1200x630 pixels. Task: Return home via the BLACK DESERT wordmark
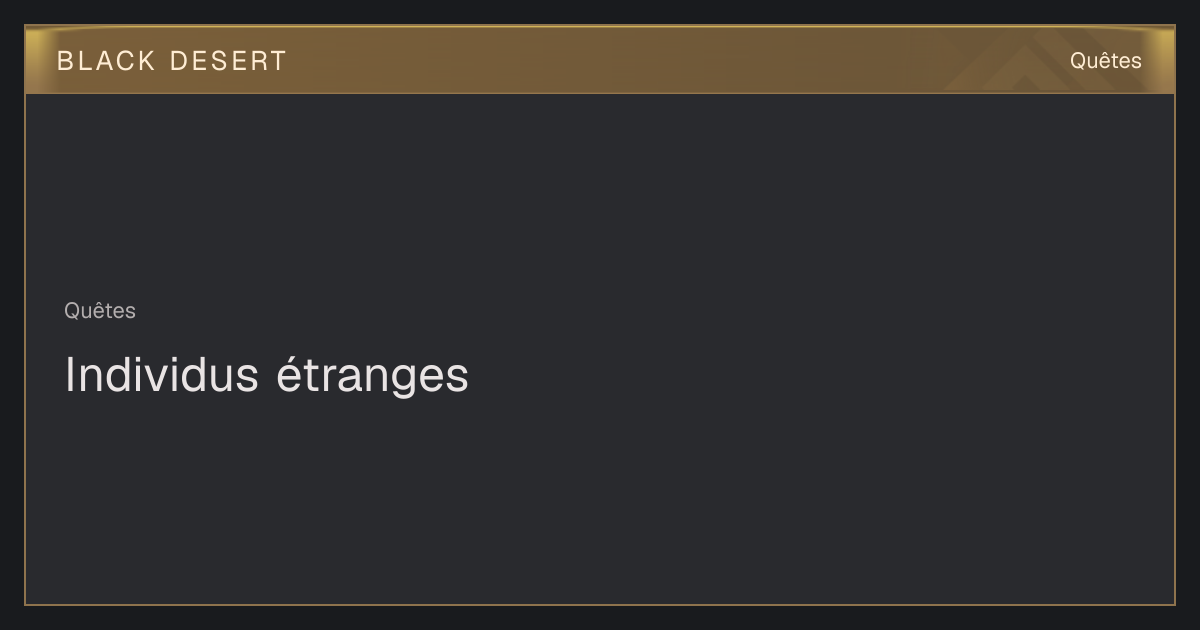[x=171, y=61]
